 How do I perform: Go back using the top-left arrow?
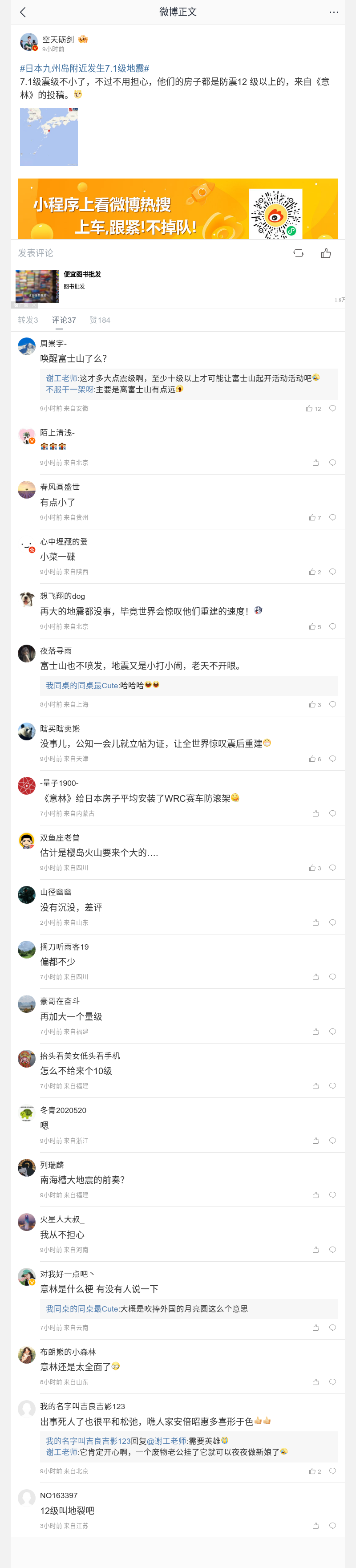23,12
